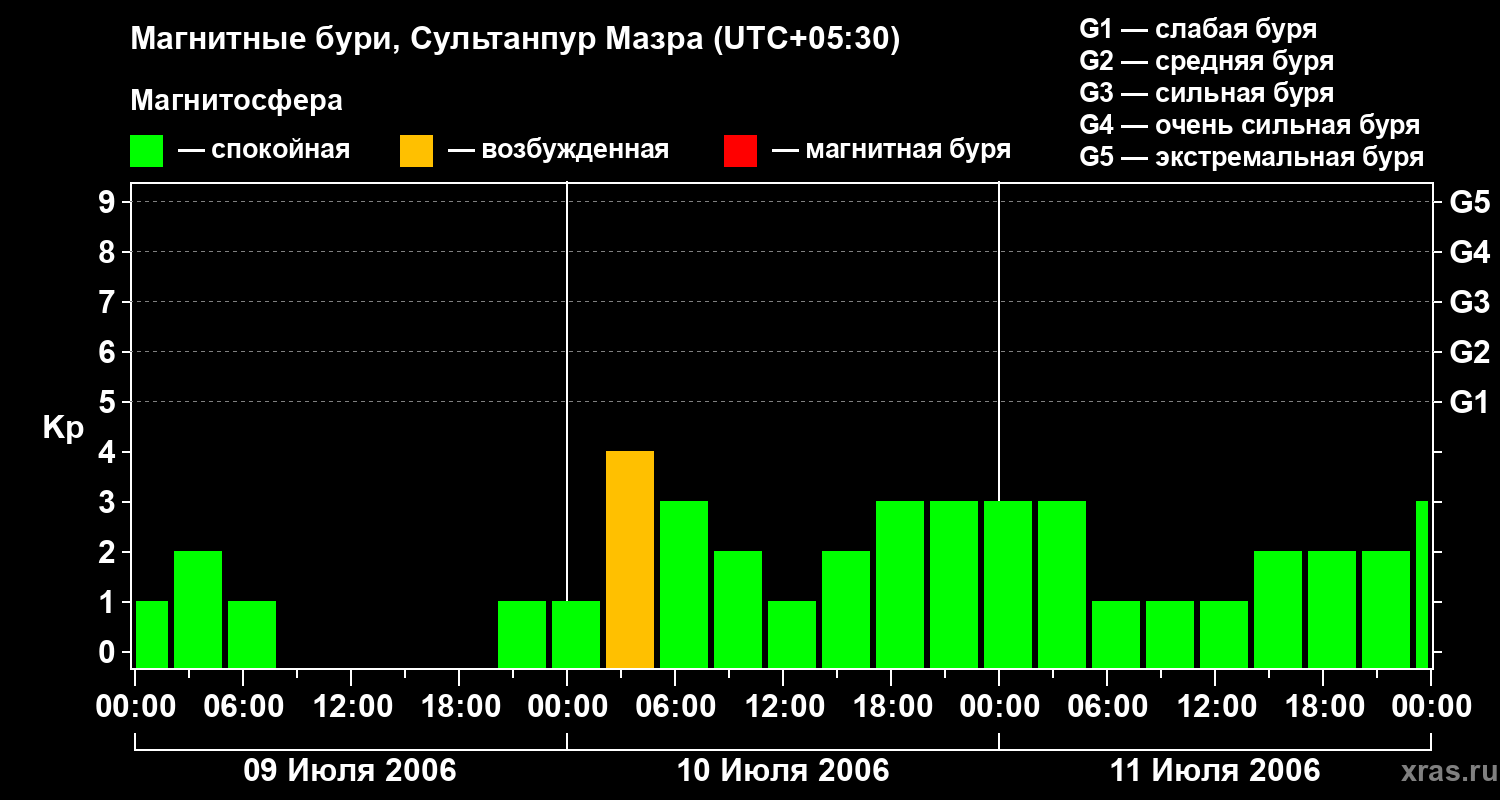Image resolution: width=1500 pixels, height=800 pixels.
Task: Click the '10 Июля 2006' date label
Action: pos(783,771)
